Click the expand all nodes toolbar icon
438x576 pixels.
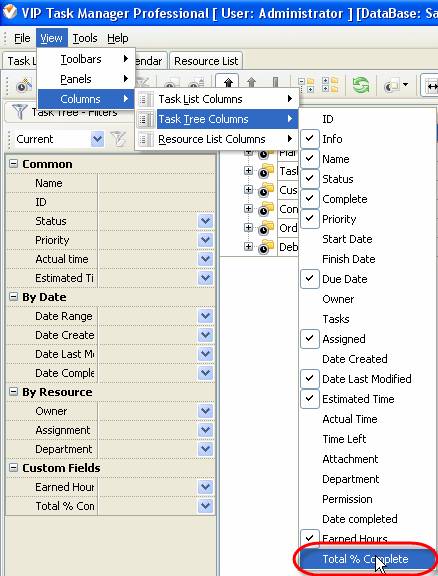pyautogui.click(x=330, y=85)
